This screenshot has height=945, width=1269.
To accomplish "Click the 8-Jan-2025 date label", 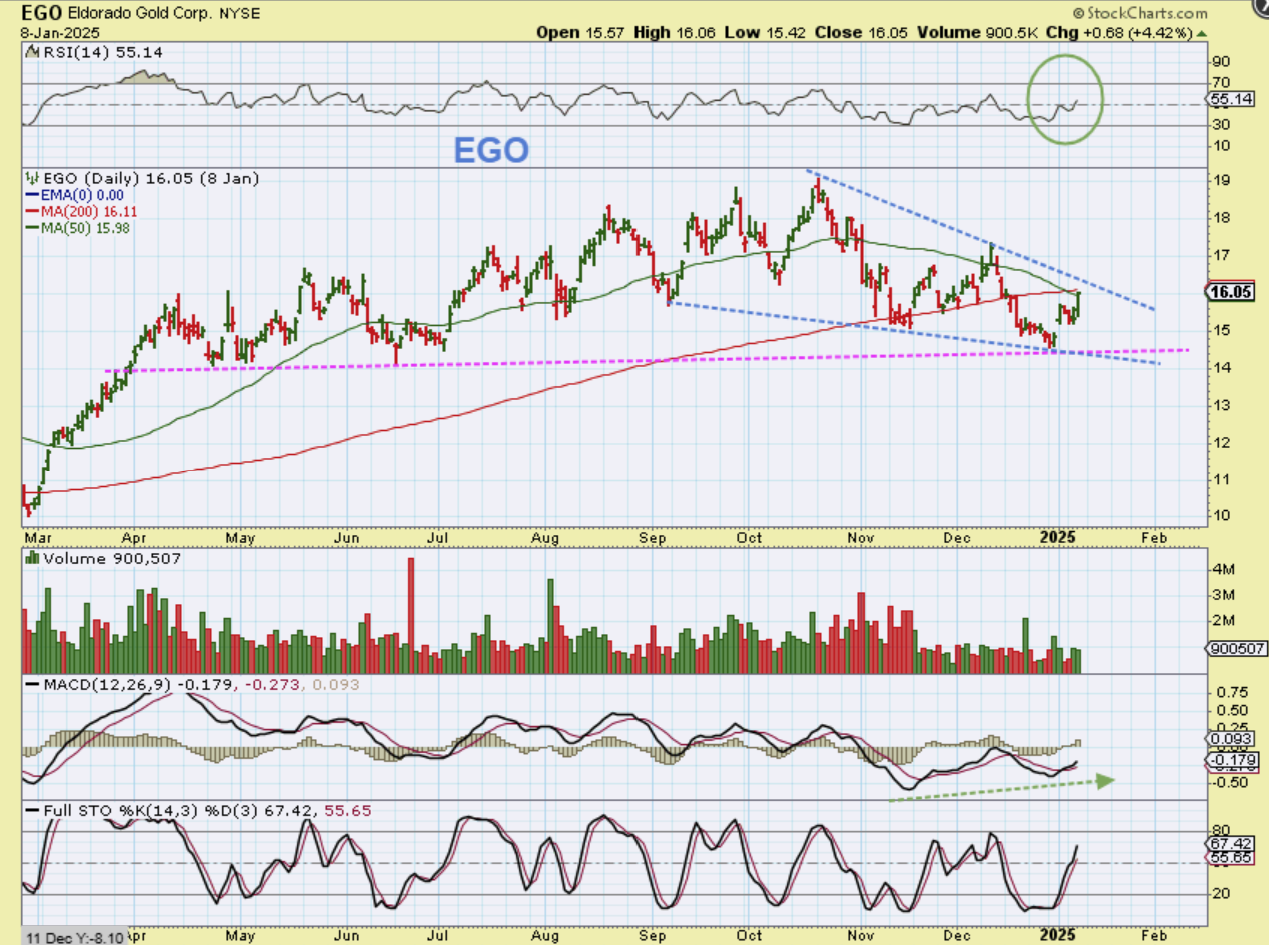I will pos(60,32).
